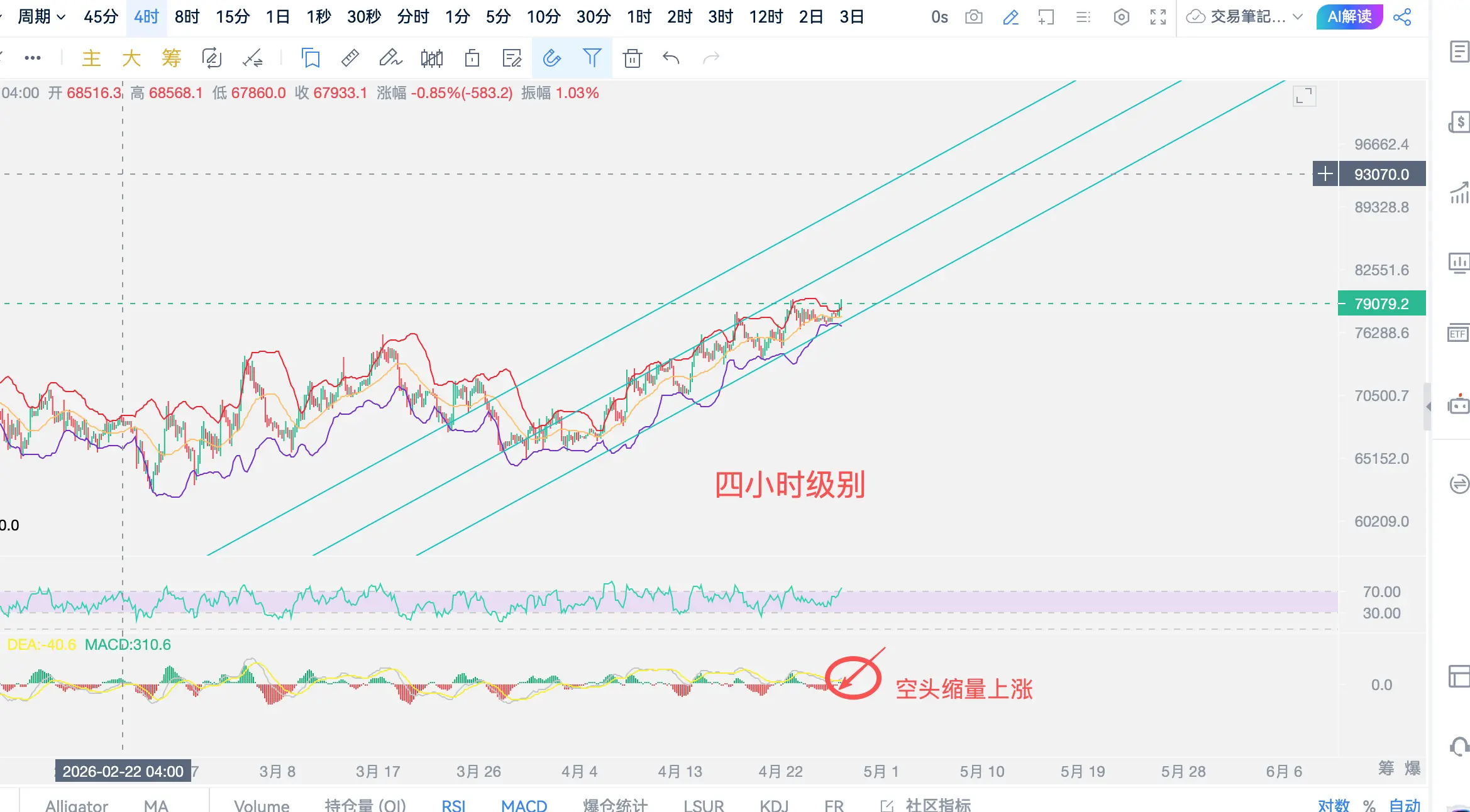Toggle the RSI indicator
1470x812 pixels.
(453, 805)
